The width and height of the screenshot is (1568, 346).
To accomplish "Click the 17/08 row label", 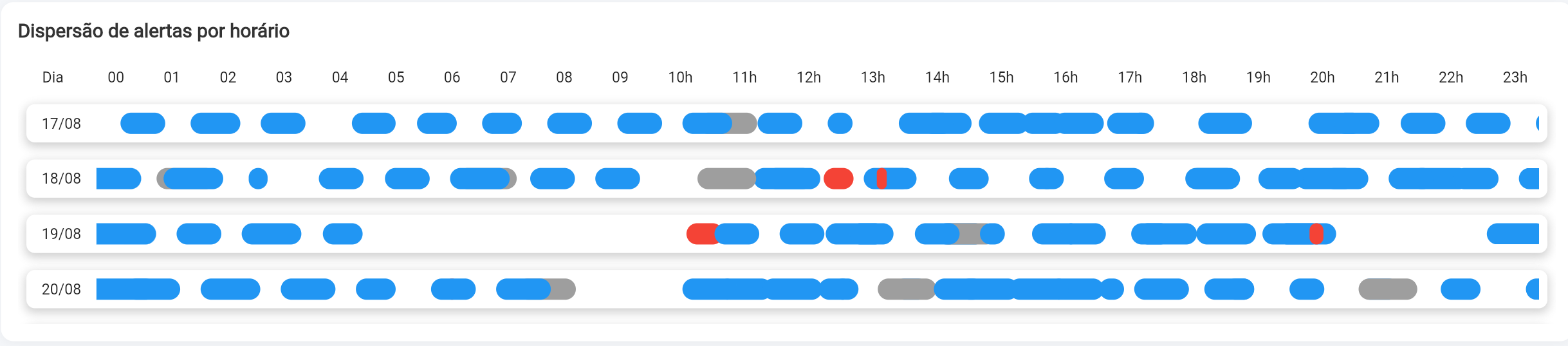I will click(61, 124).
